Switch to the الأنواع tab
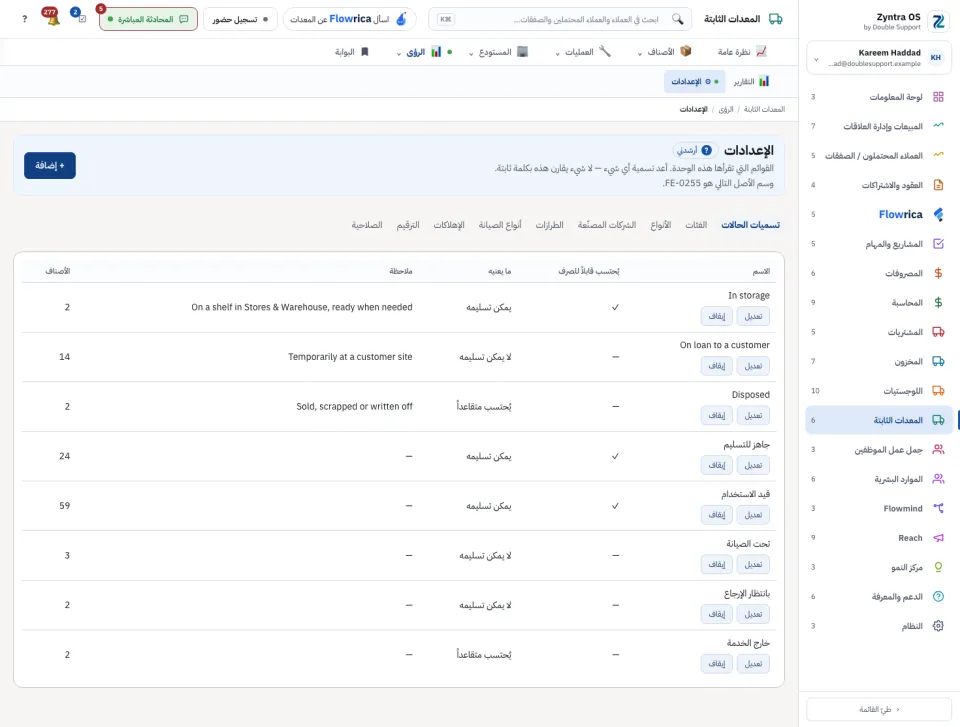This screenshot has width=960, height=727. coord(661,225)
